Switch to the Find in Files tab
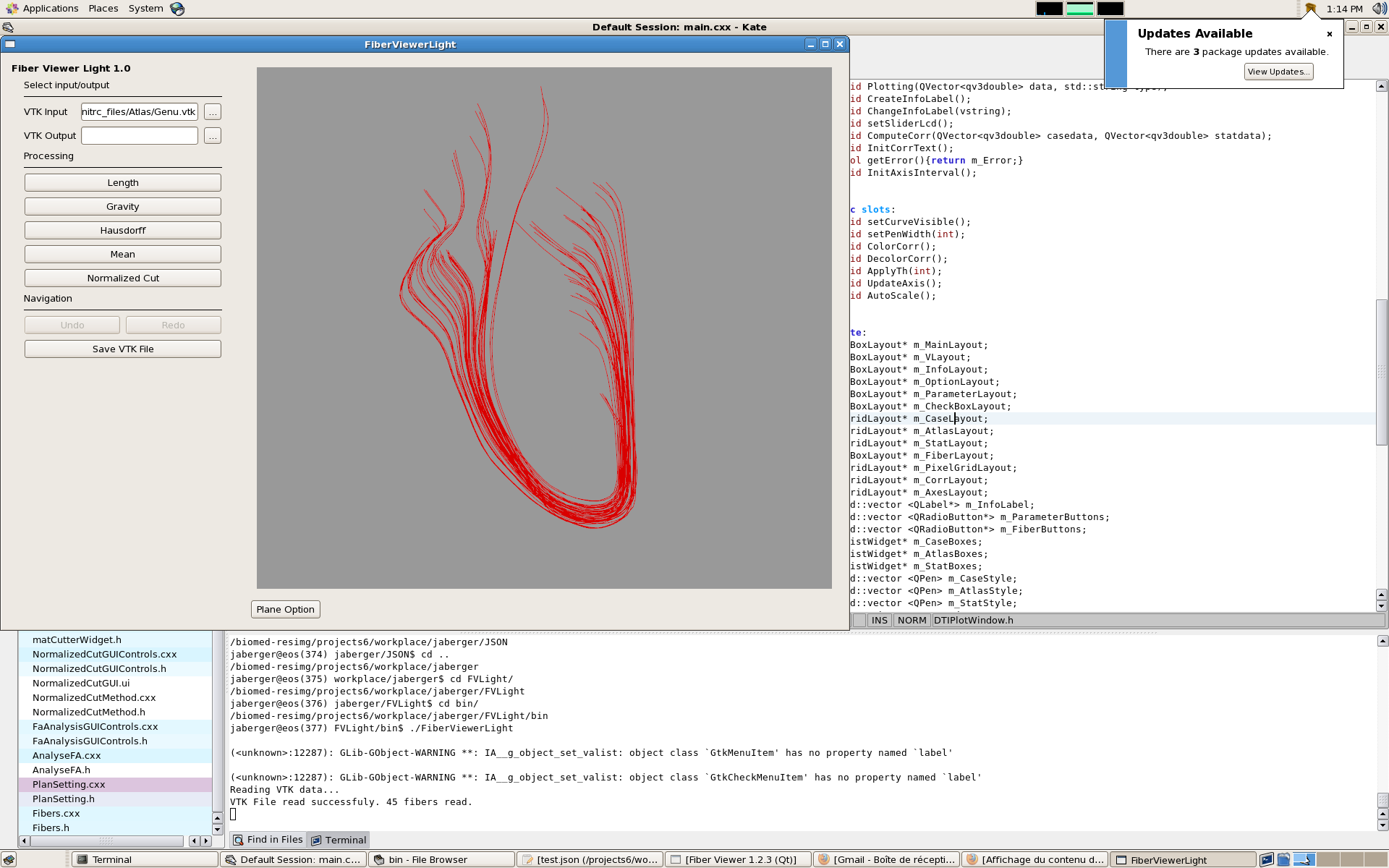This screenshot has width=1389, height=868. (x=268, y=840)
